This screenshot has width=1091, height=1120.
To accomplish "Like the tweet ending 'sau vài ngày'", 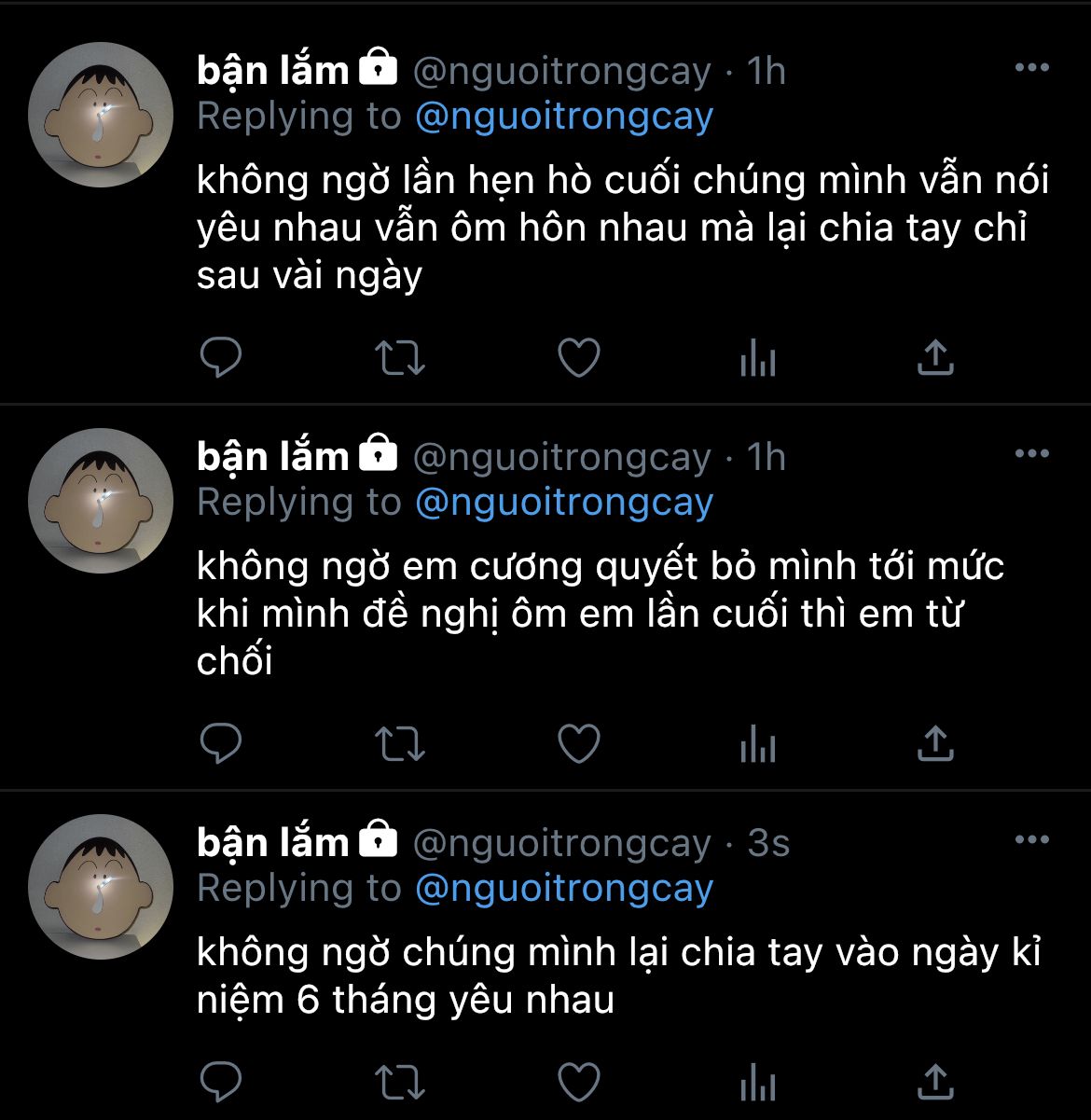I will click(578, 357).
